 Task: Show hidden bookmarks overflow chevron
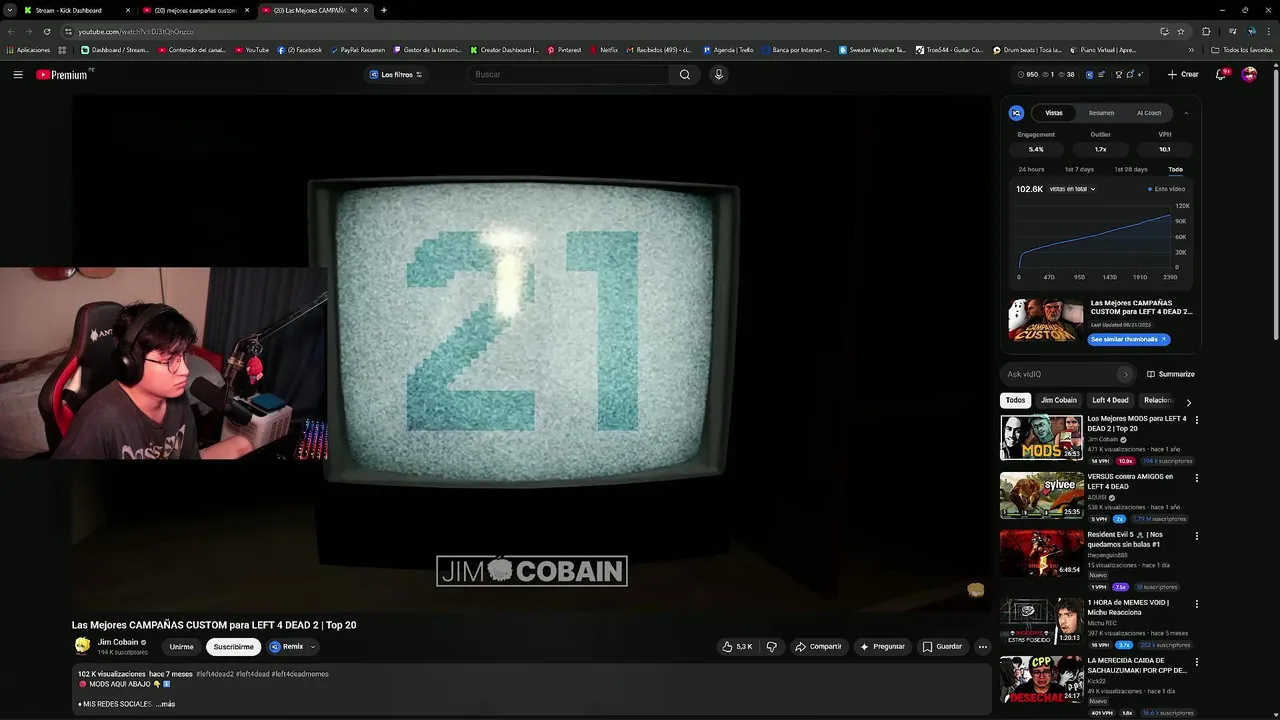(x=1191, y=50)
